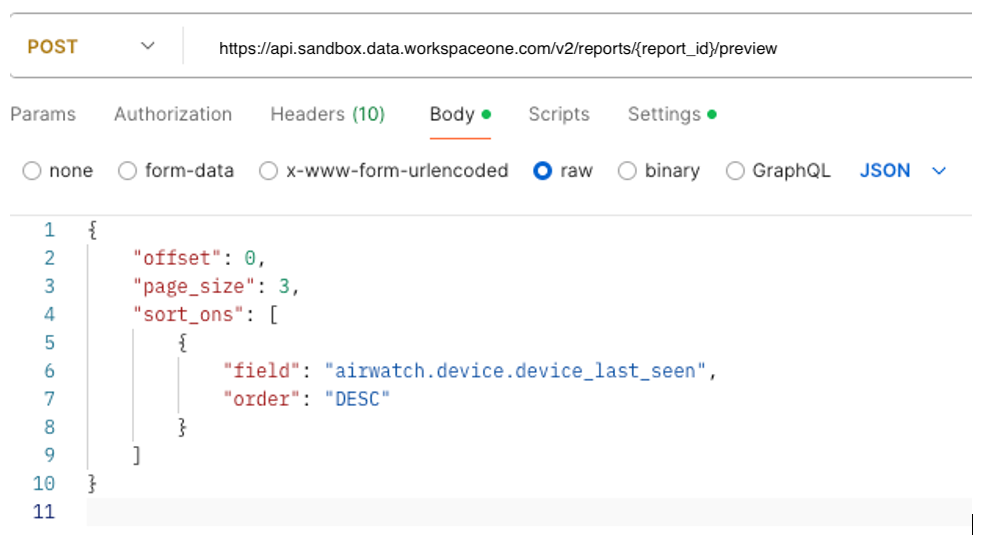Switch to the Params tab

tap(43, 114)
